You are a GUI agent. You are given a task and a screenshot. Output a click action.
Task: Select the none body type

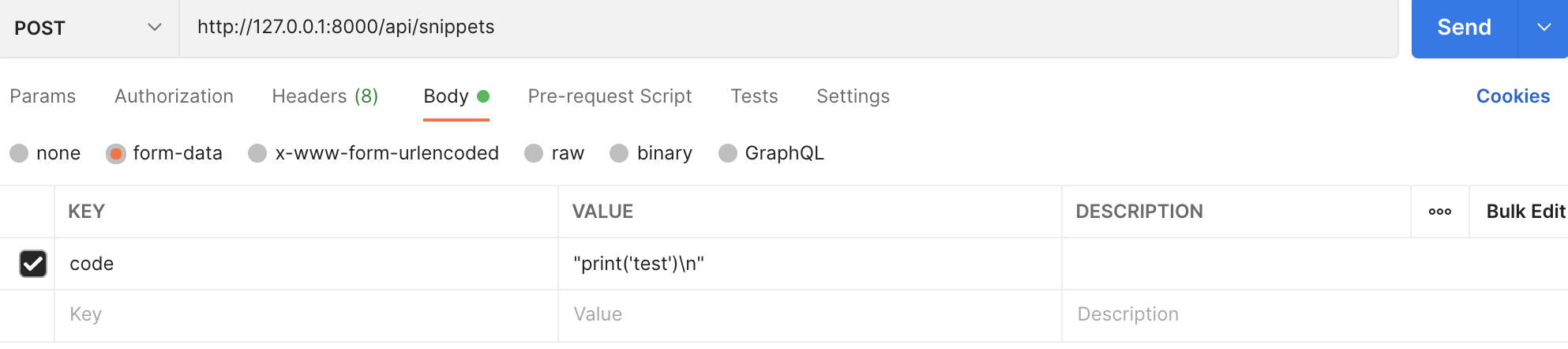click(x=20, y=153)
